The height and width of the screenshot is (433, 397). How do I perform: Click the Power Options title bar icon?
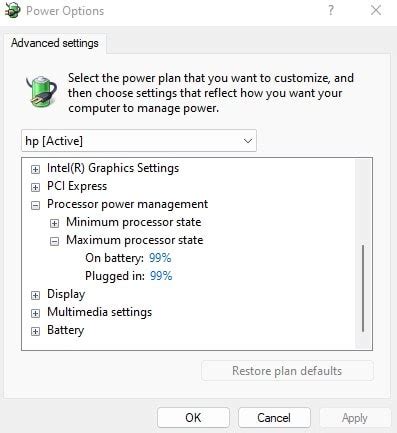pos(12,10)
